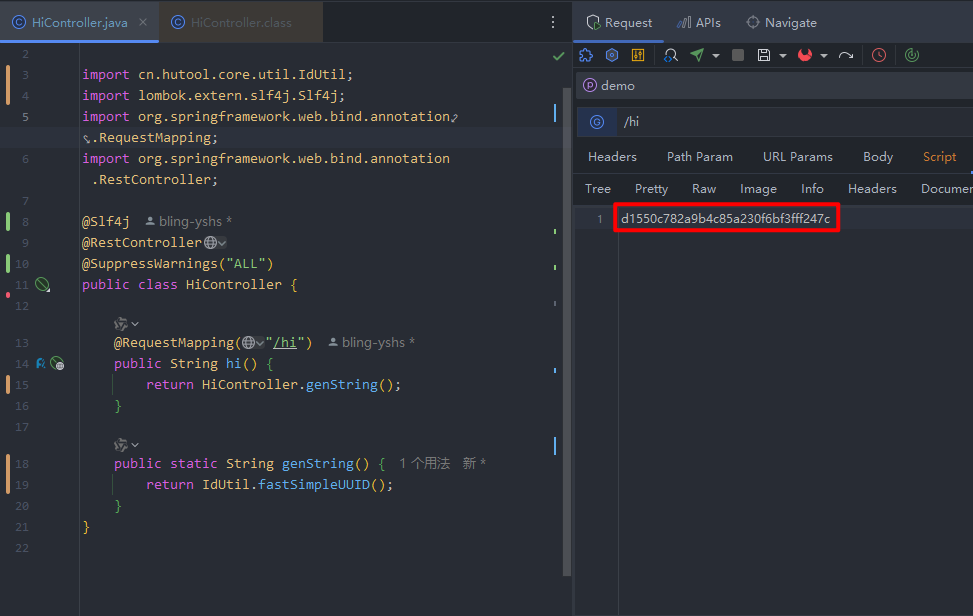This screenshot has height=616, width=973.
Task: Click the AI inlay icon above genString method
Action: (x=120, y=445)
